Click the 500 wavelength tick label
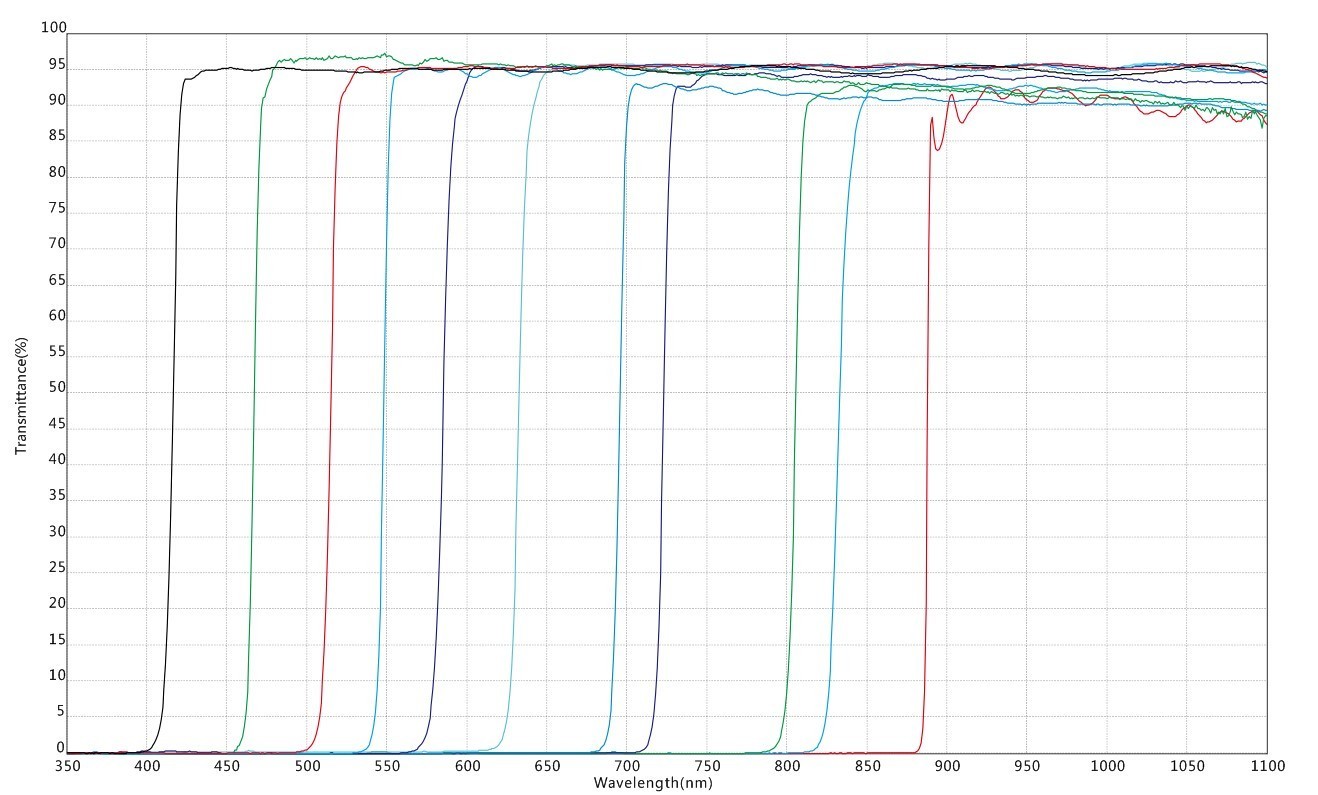 pos(307,766)
